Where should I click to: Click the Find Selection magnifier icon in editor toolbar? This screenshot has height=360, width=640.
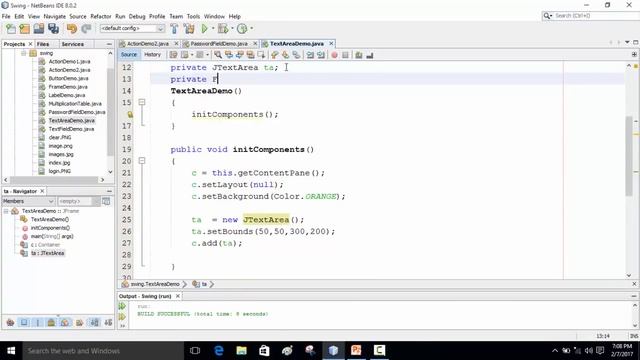[218, 55]
